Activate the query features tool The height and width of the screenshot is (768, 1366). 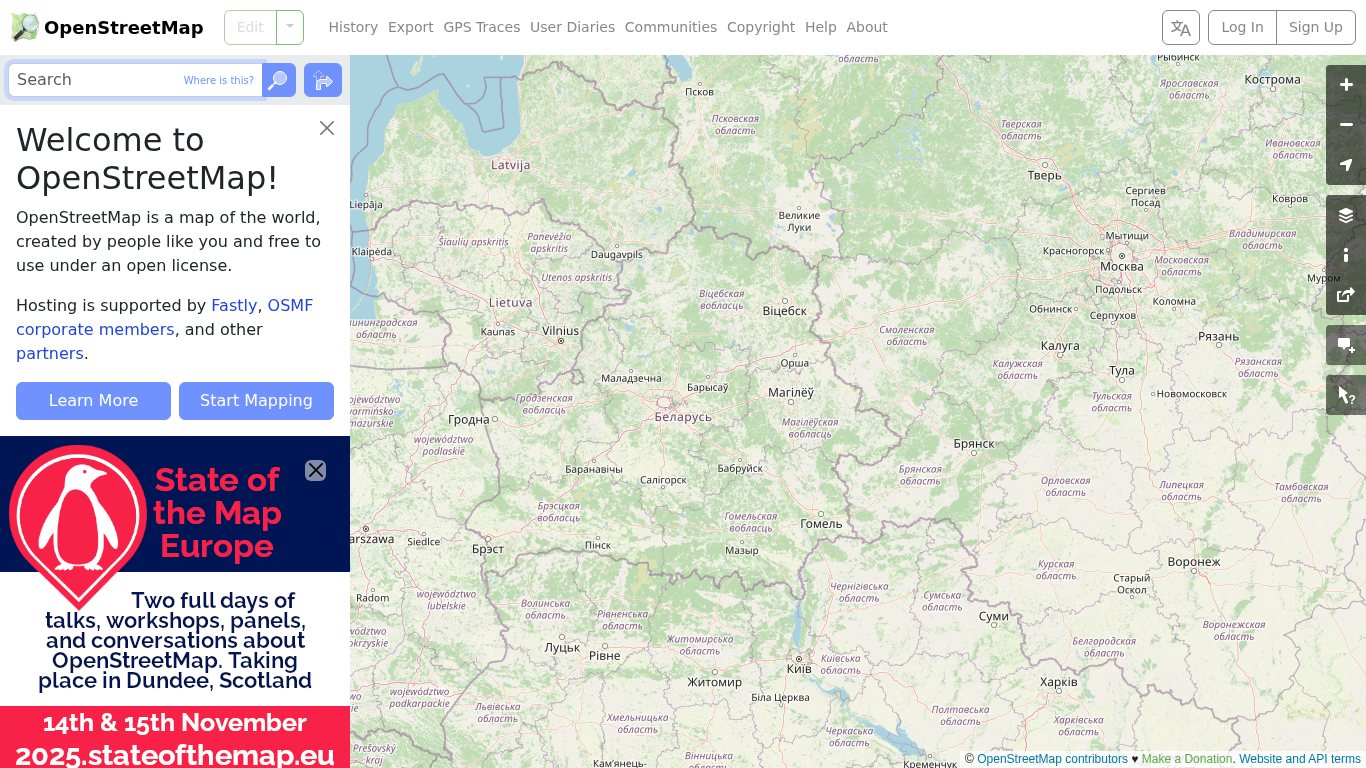(x=1346, y=395)
